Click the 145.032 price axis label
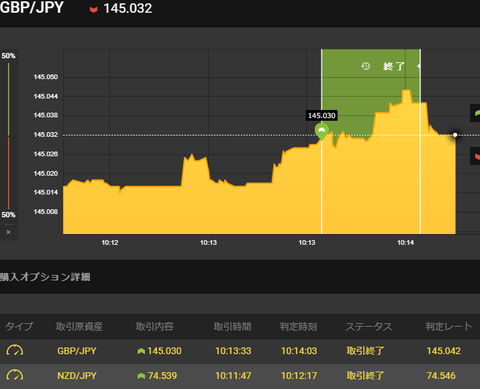The width and height of the screenshot is (480, 389). click(x=46, y=135)
